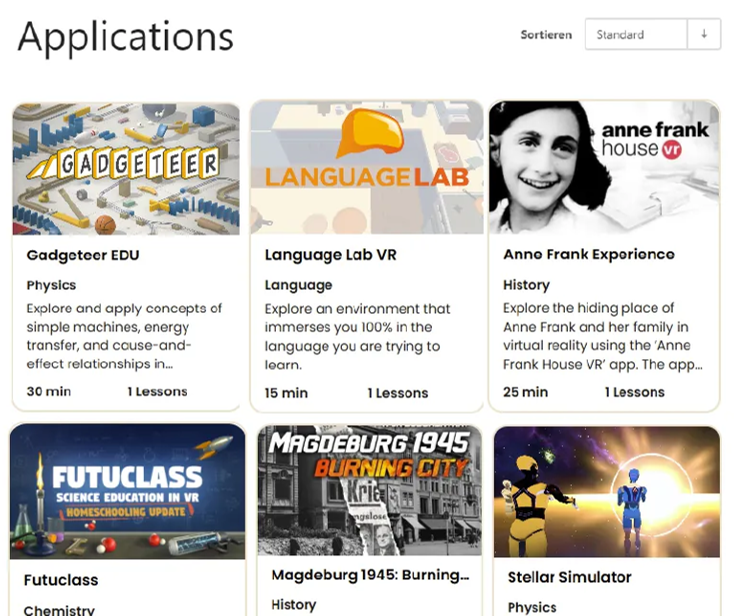Image resolution: width=734 pixels, height=616 pixels.
Task: Open the Stellar Simulator thumbnail image
Action: pyautogui.click(x=607, y=491)
